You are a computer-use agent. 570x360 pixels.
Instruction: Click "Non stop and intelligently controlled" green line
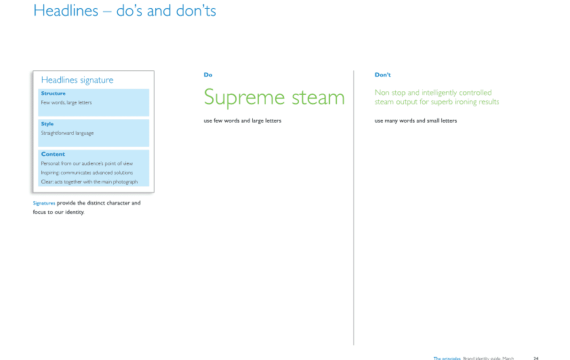click(x=433, y=93)
